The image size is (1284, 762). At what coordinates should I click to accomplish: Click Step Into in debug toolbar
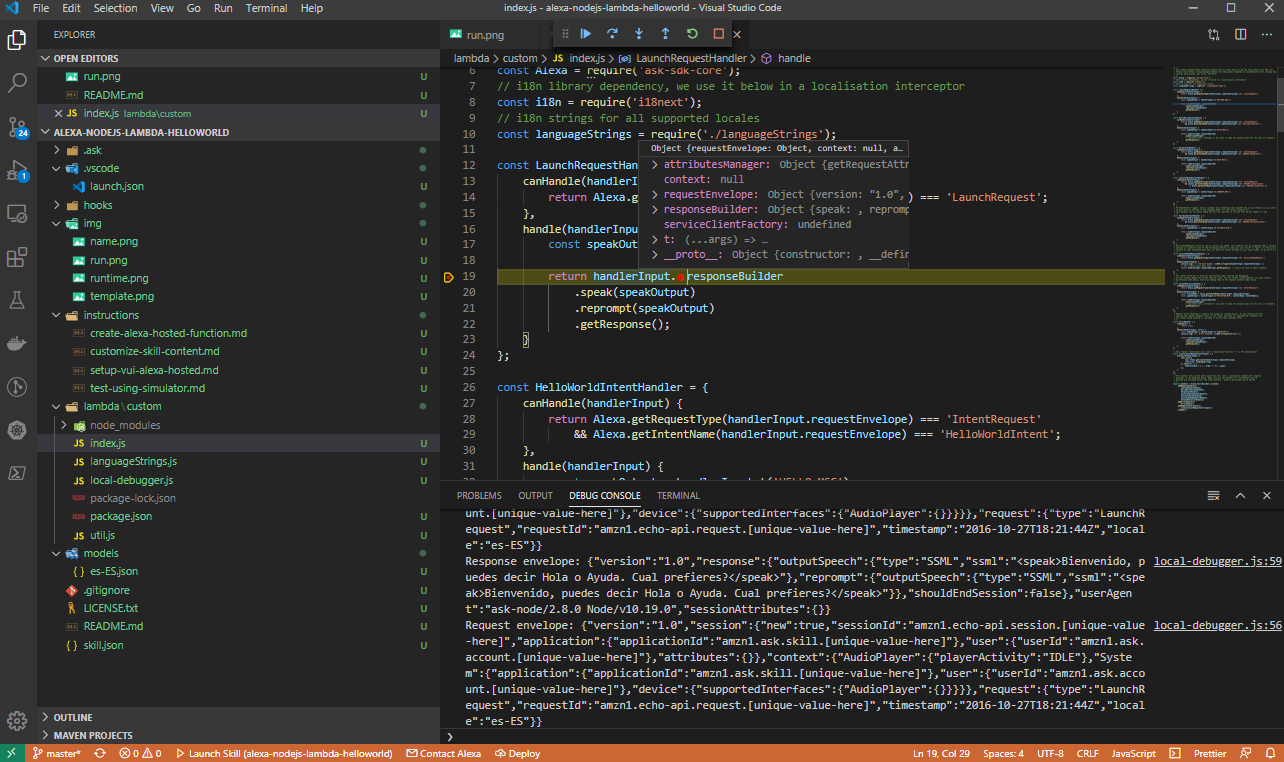click(x=639, y=34)
